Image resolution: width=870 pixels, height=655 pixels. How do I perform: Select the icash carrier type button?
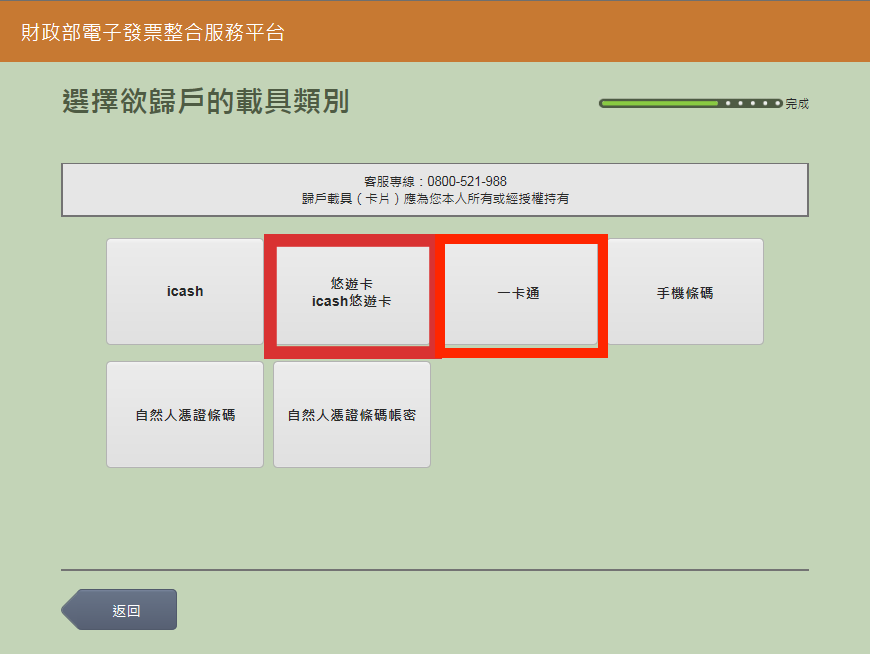pos(185,292)
